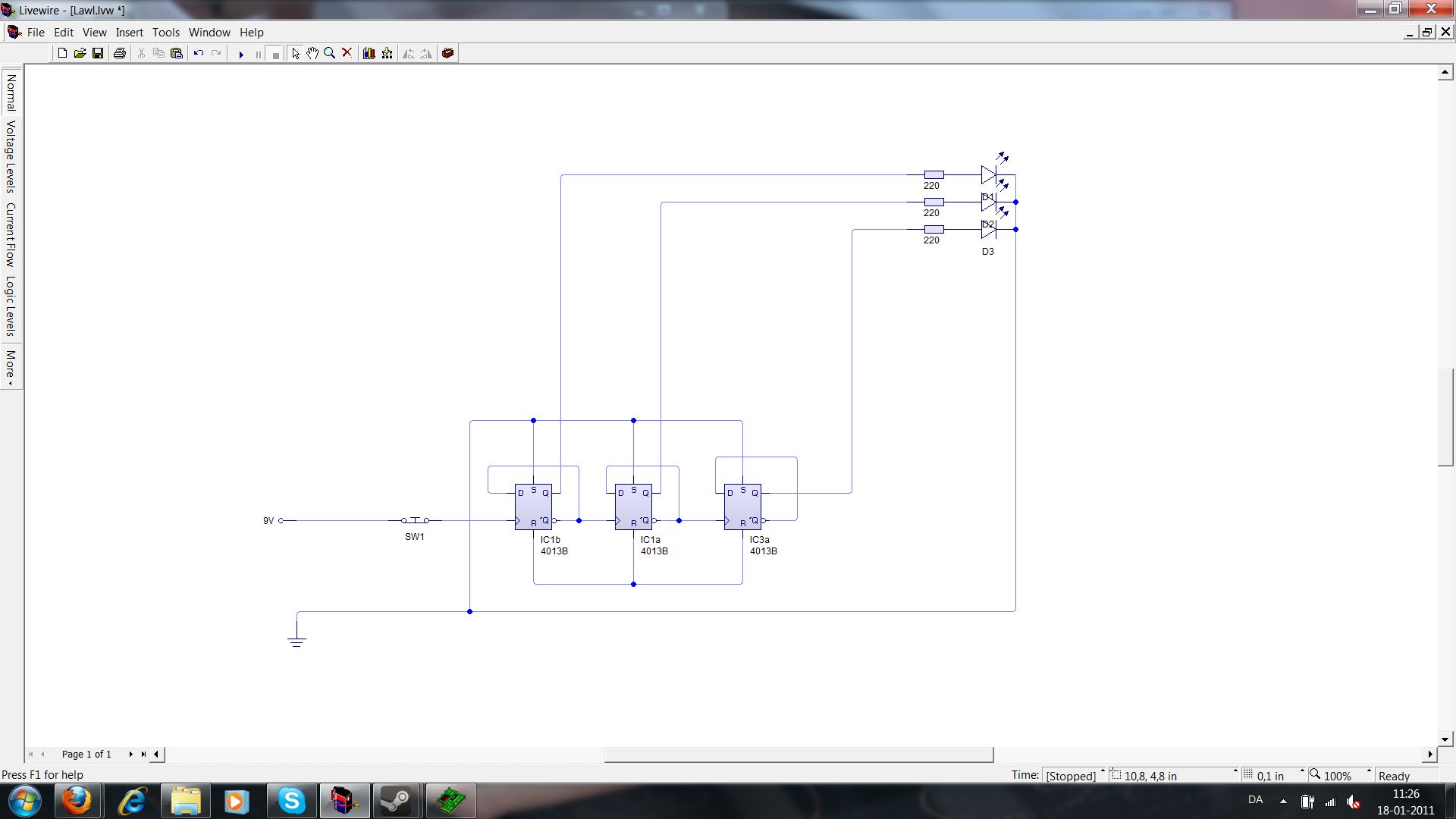Screen dimensions: 1456x819
Task: Select the IC1a 4013B flip-flop
Action: tap(633, 507)
